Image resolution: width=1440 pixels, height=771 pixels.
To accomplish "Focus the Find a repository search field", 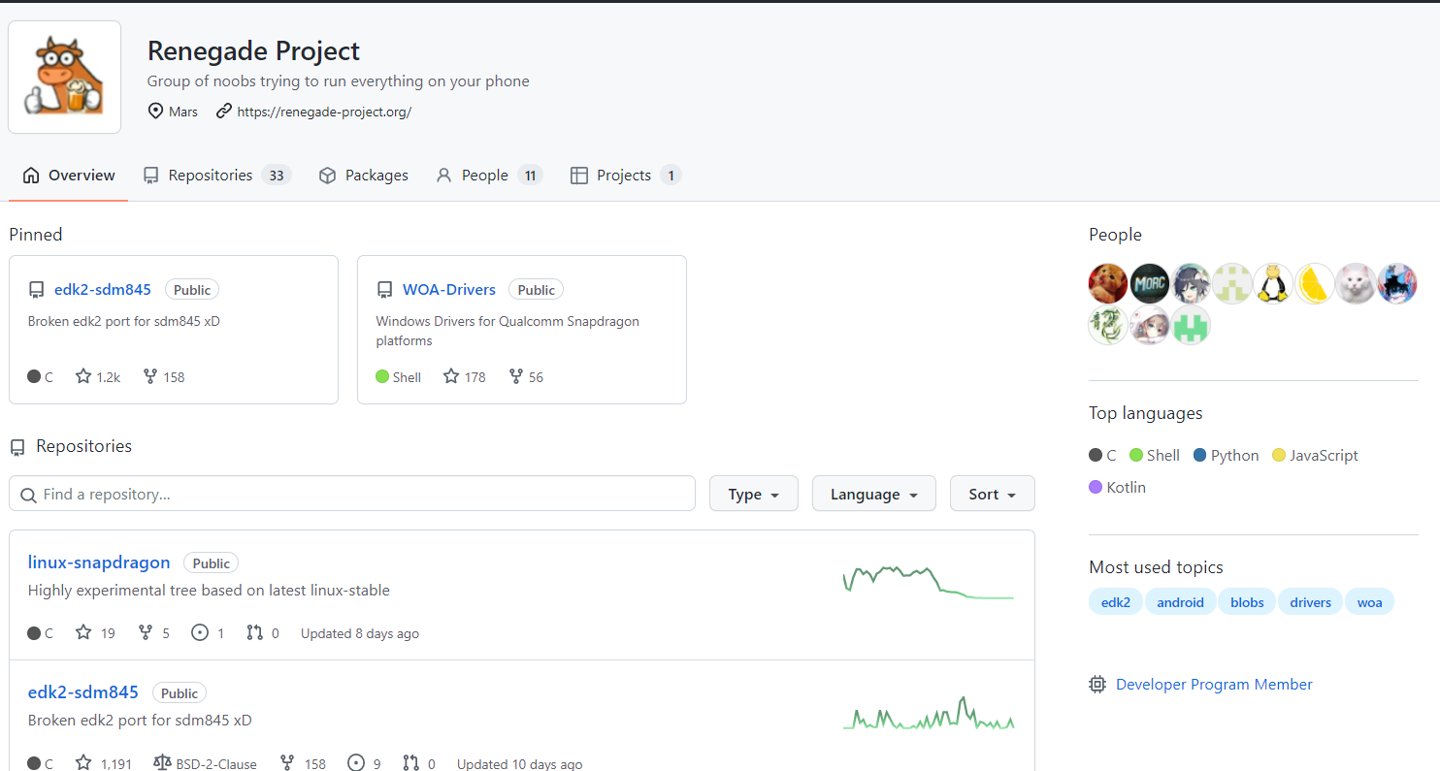I will pyautogui.click(x=352, y=494).
